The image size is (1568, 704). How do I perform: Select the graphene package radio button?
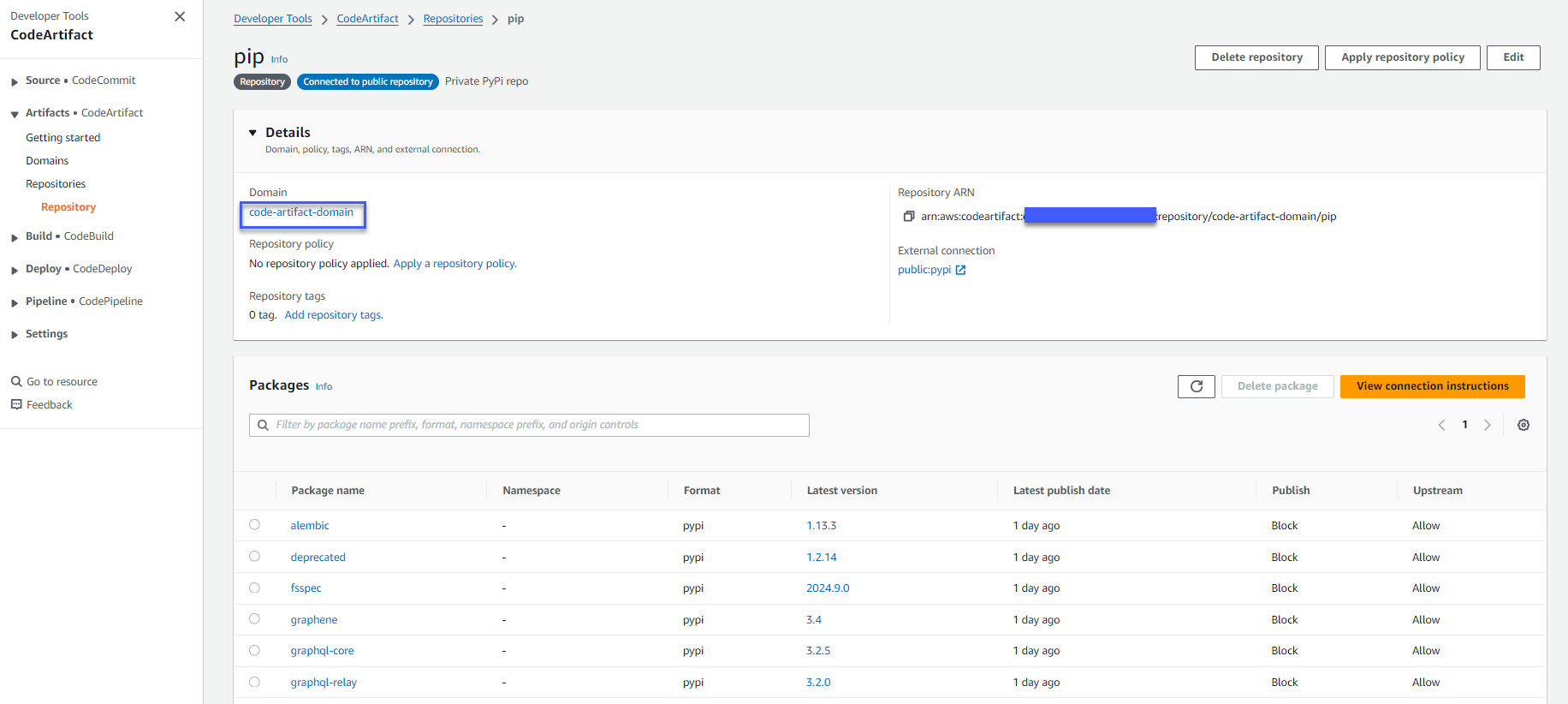(254, 619)
